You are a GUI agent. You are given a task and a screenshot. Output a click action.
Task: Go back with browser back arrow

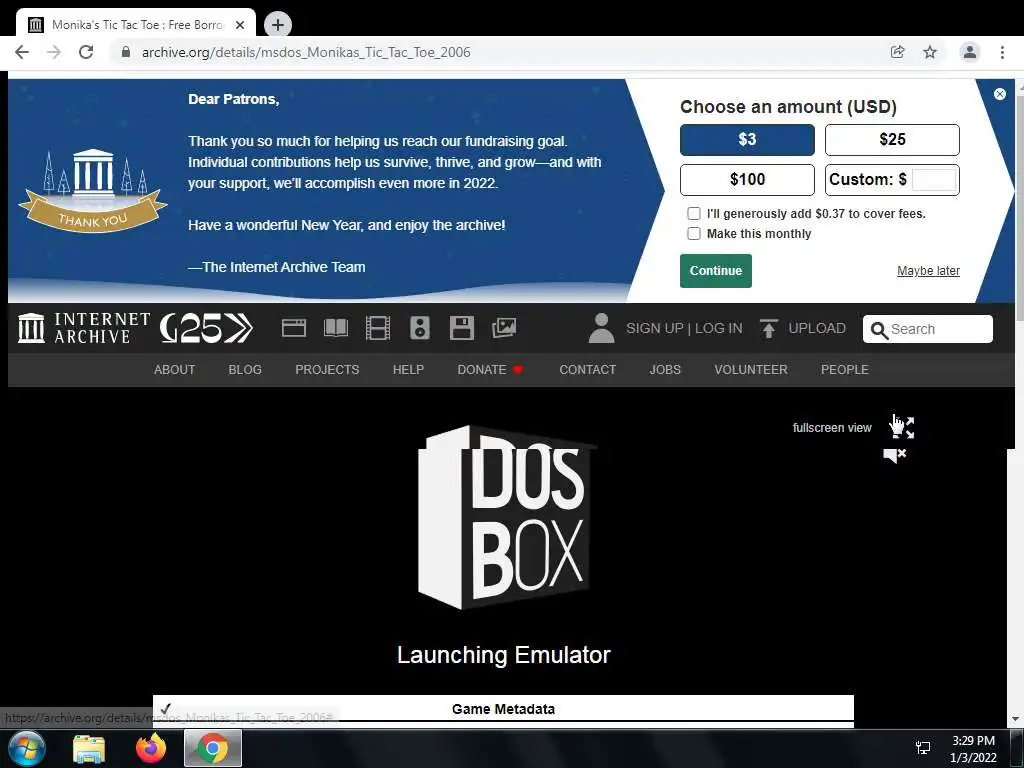pos(22,52)
